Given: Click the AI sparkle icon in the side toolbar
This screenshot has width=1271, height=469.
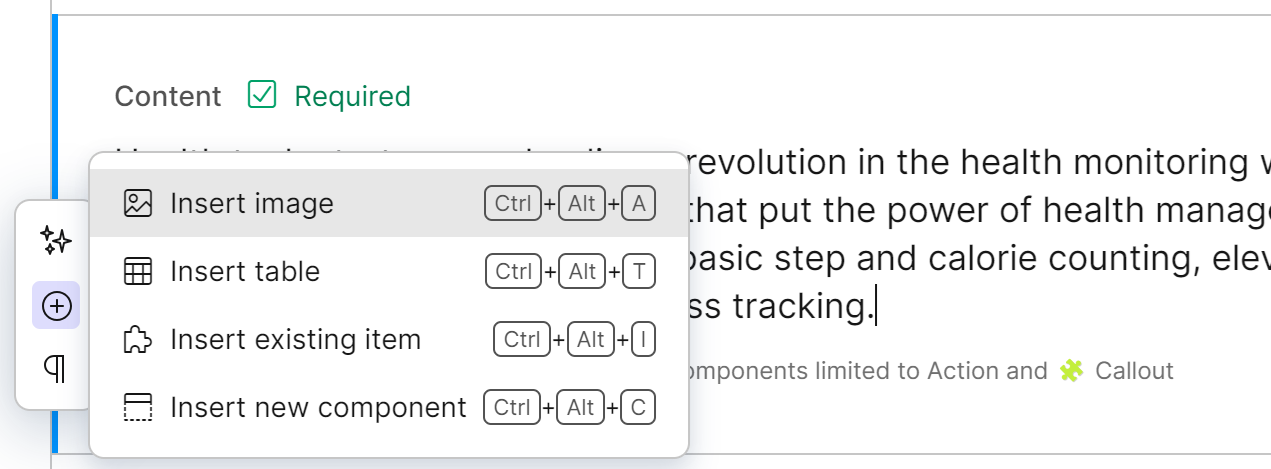Looking at the screenshot, I should pyautogui.click(x=56, y=239).
